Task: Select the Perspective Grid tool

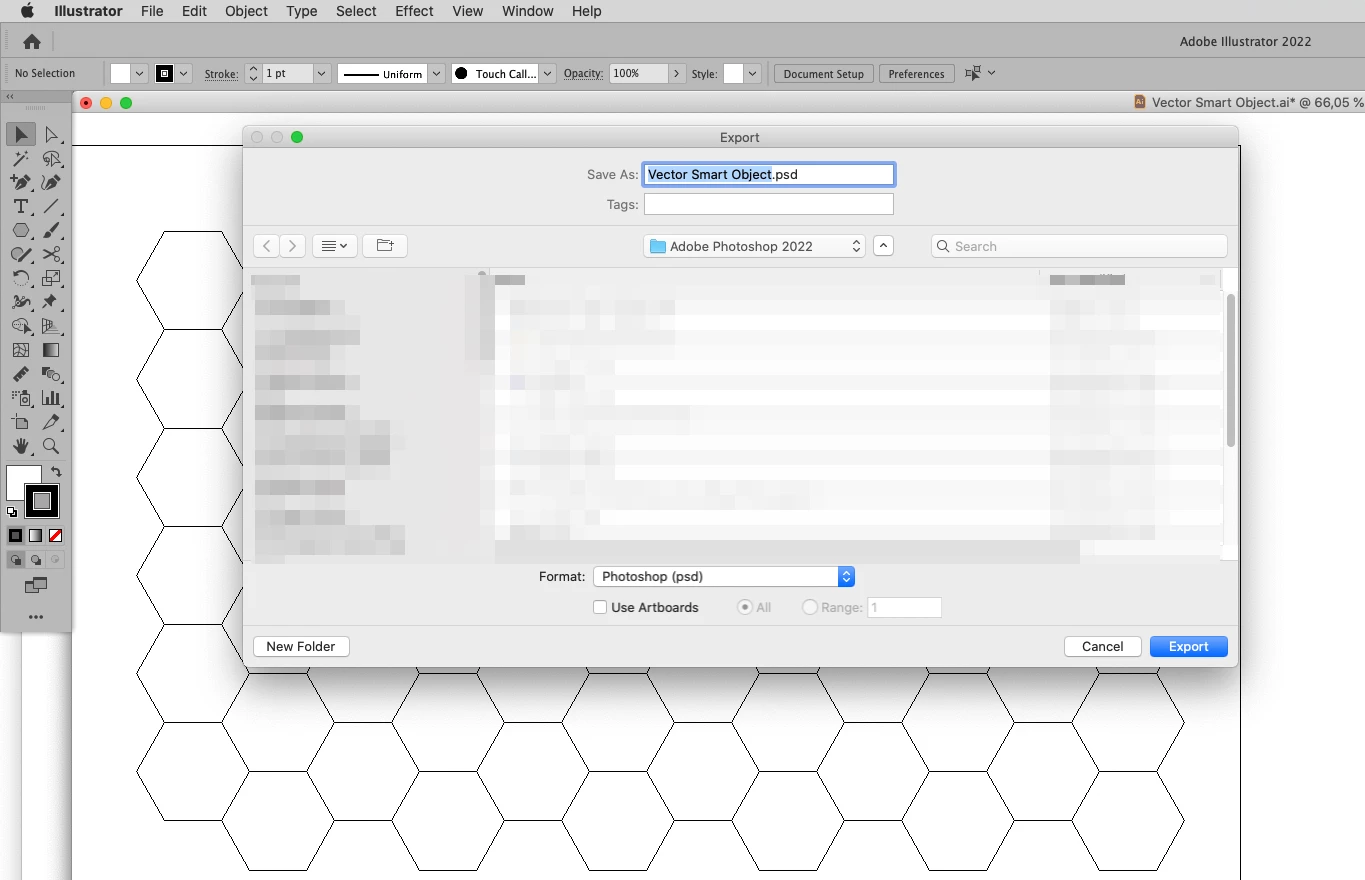Action: click(x=52, y=326)
